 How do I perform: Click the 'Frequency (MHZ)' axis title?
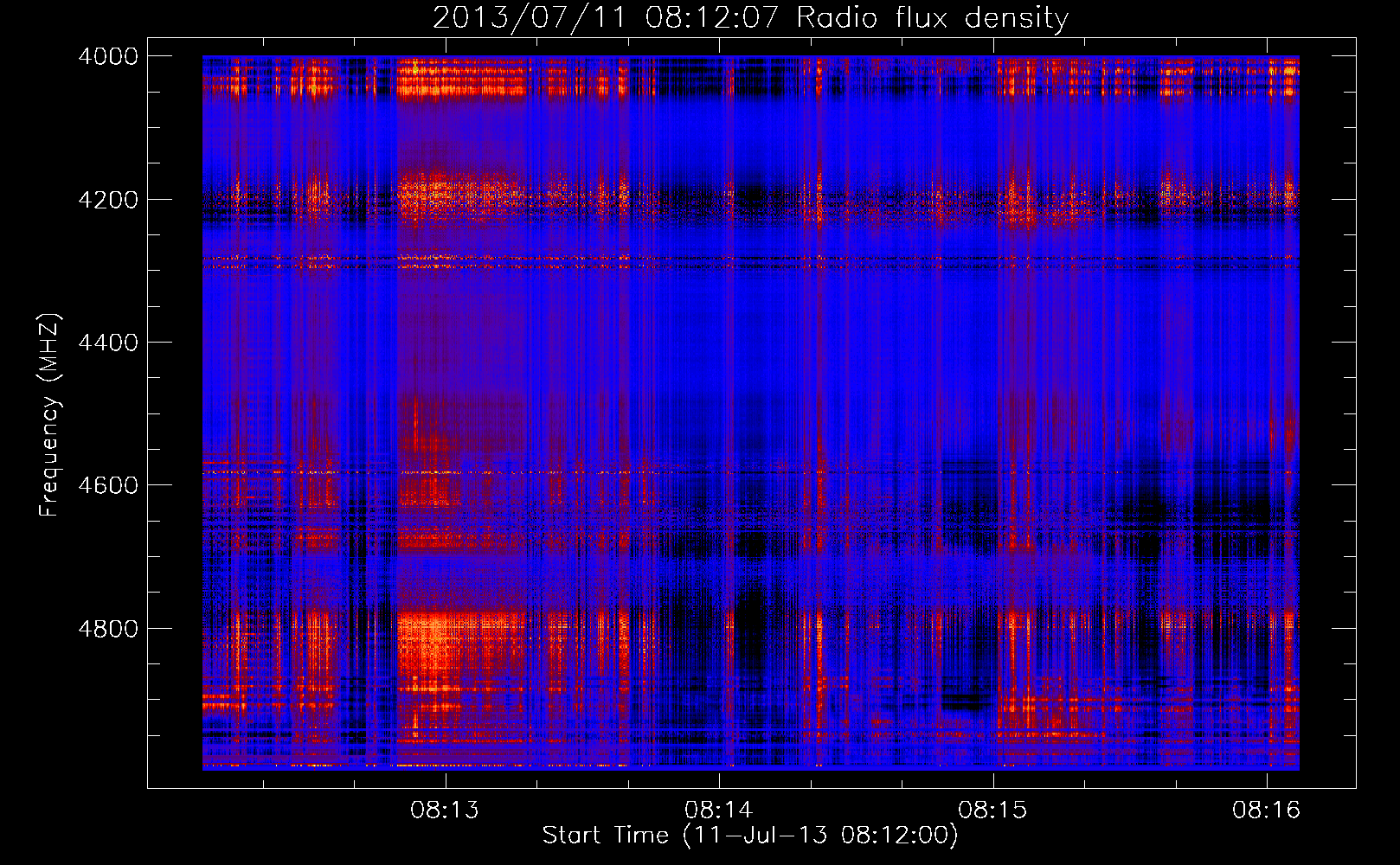[x=49, y=415]
